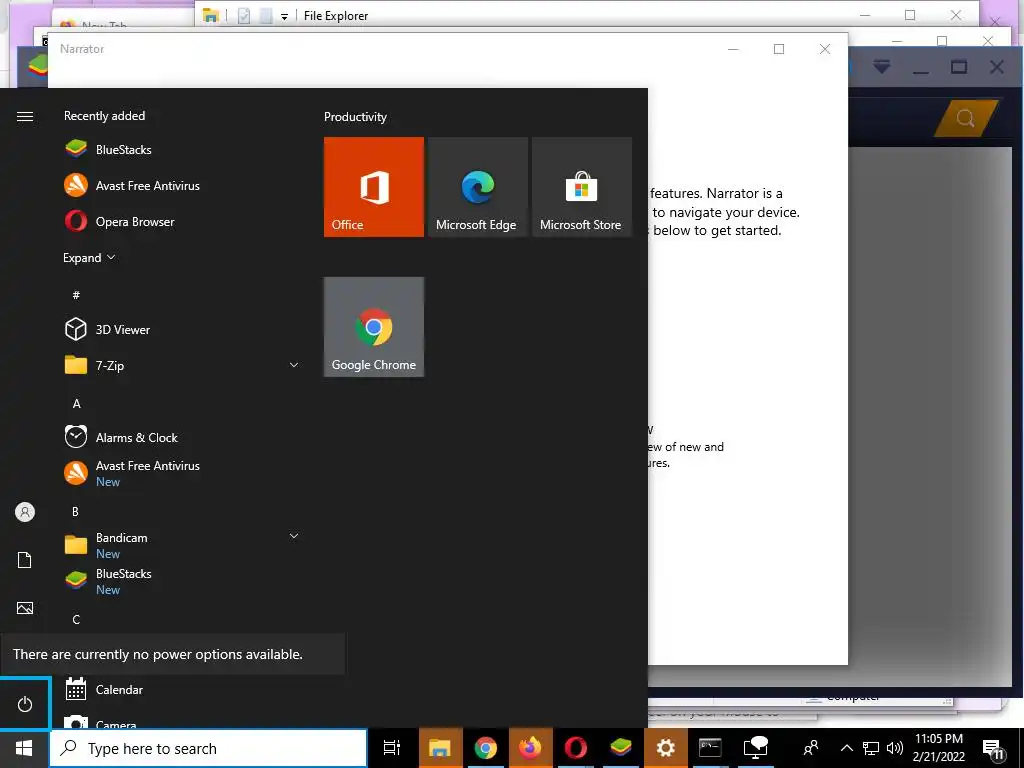Click File Explorer title bar folder icon
The width and height of the screenshot is (1024, 768).
click(x=210, y=16)
